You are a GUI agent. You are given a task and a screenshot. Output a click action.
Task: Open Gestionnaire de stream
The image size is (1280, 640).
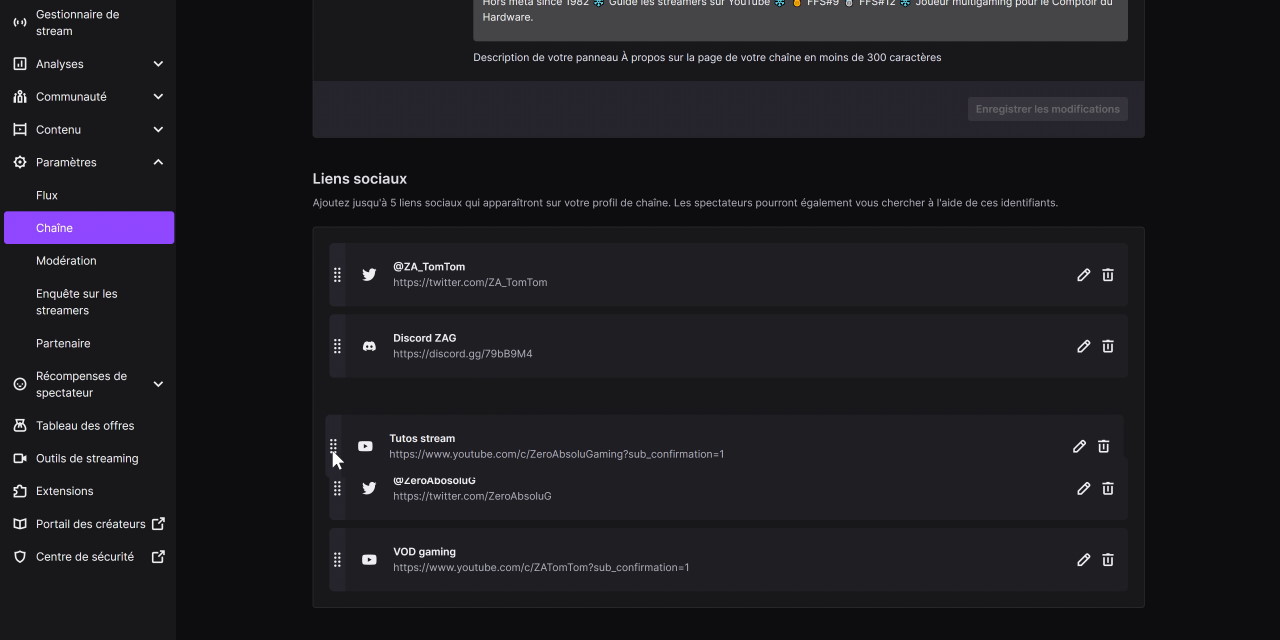[77, 22]
